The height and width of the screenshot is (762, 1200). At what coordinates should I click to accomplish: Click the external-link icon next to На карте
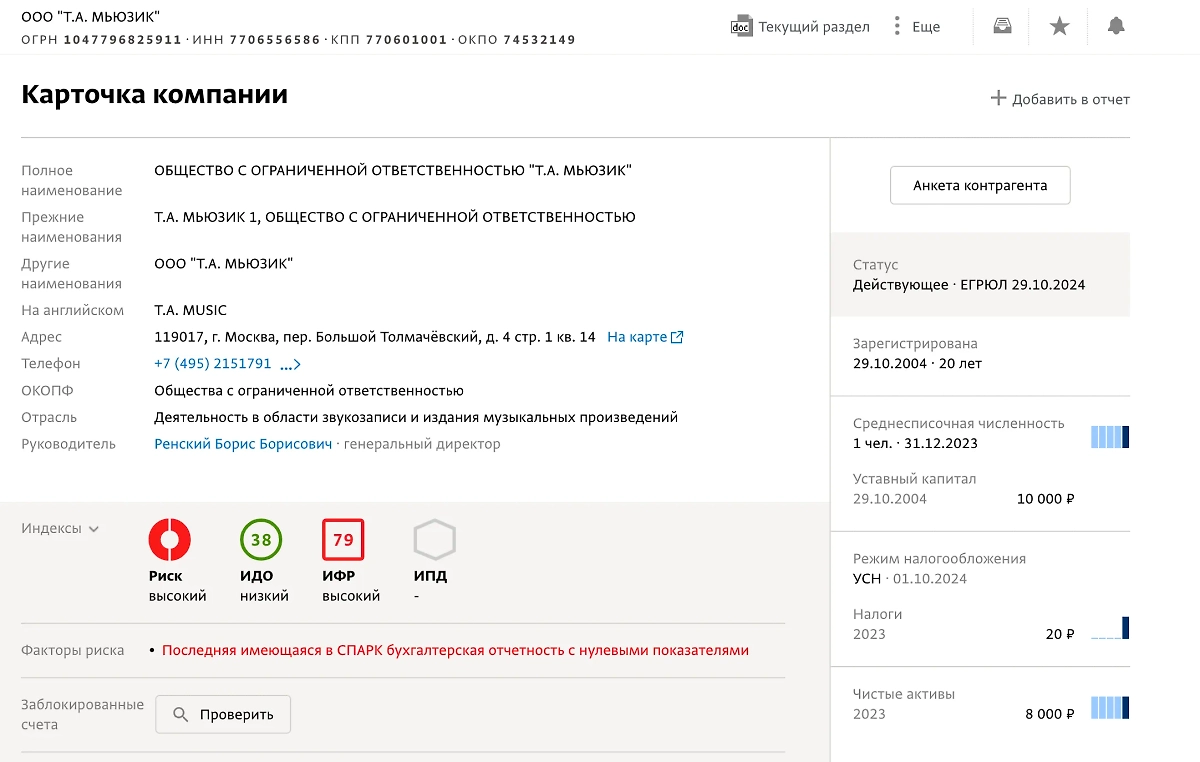tap(677, 336)
